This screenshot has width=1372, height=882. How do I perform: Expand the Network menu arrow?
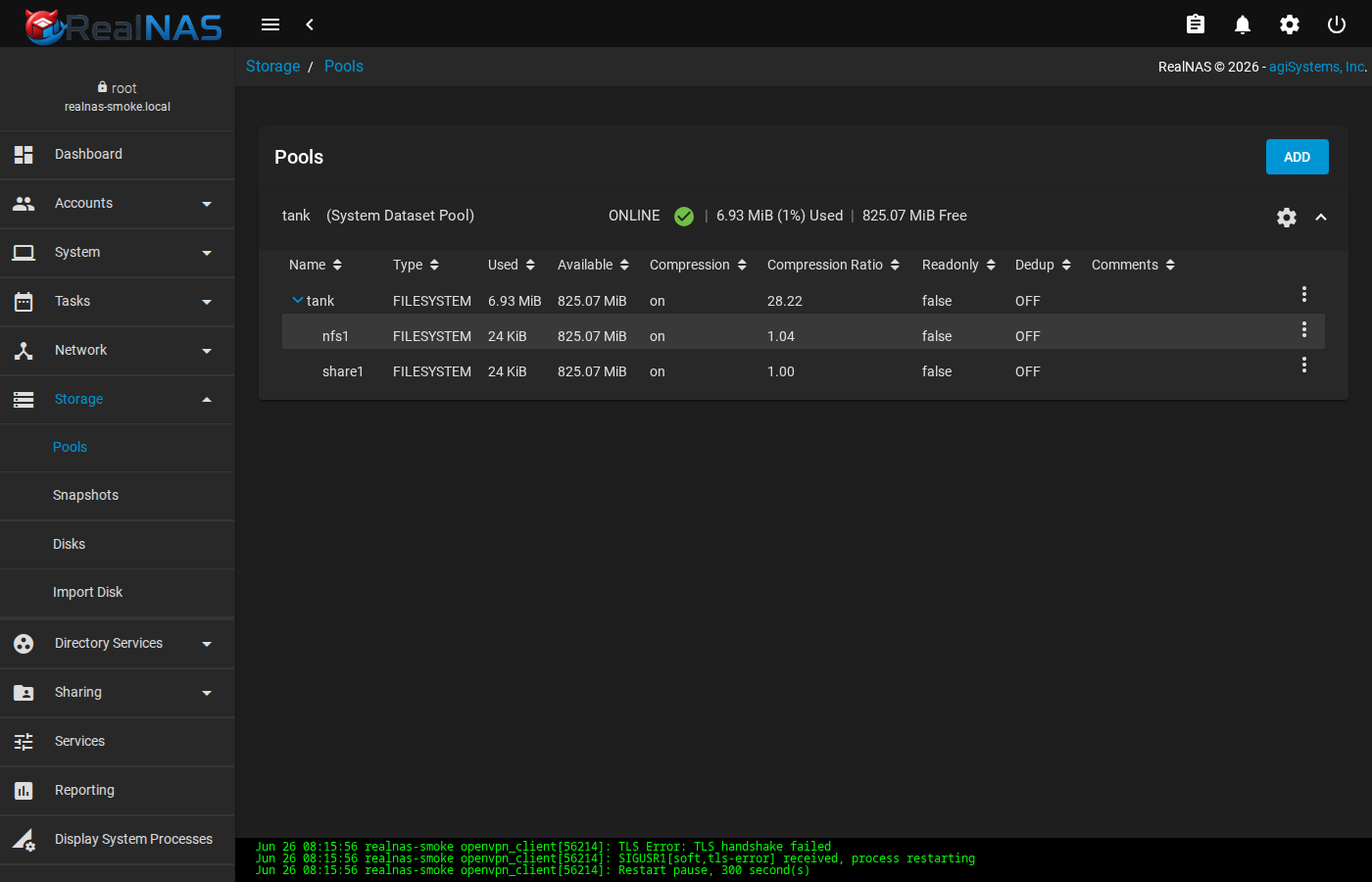[x=207, y=351]
